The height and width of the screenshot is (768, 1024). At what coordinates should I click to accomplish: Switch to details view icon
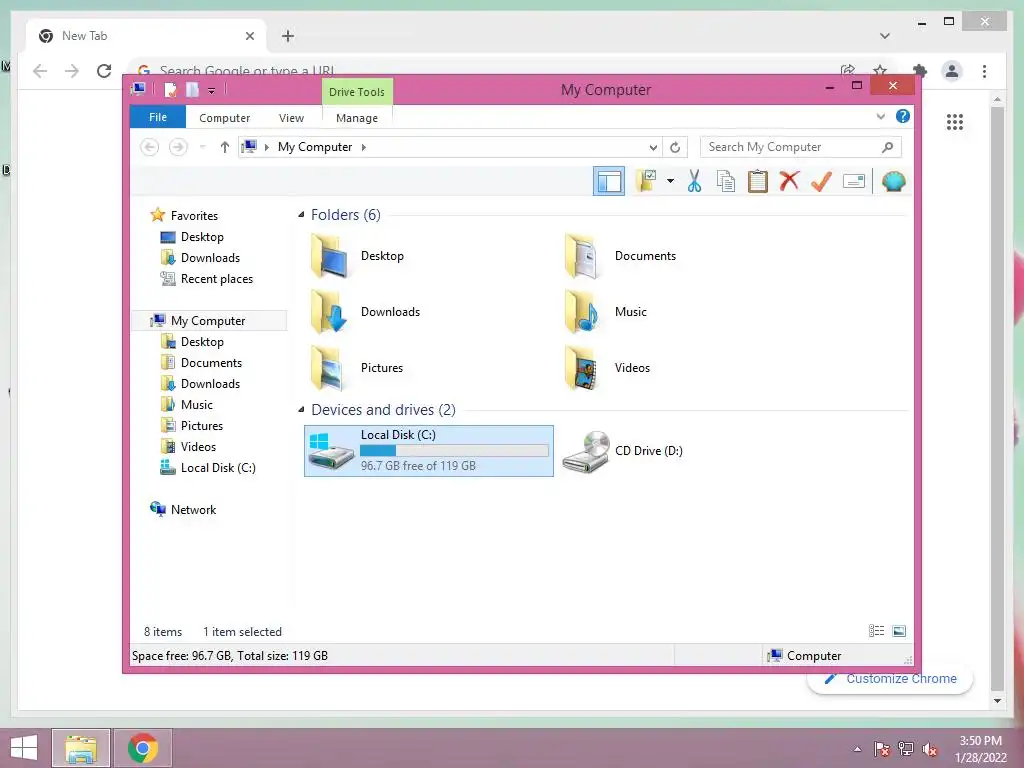(x=876, y=630)
